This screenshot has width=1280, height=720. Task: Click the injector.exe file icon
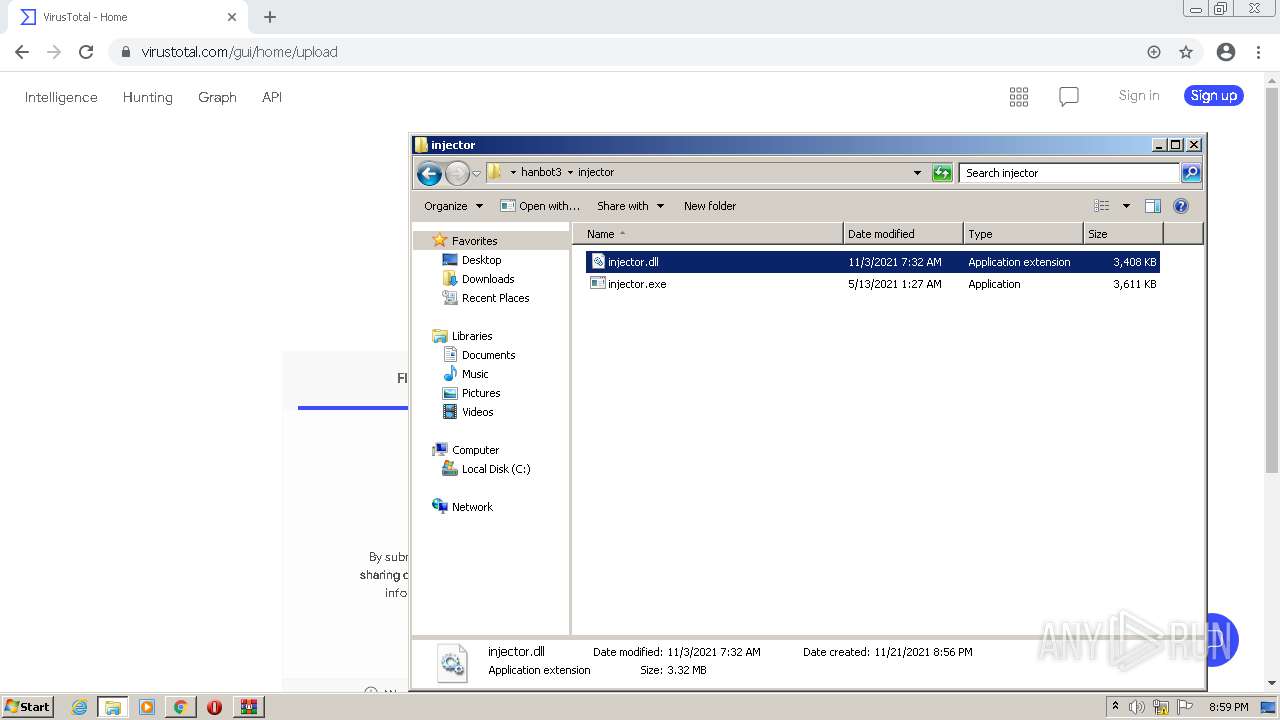(598, 284)
